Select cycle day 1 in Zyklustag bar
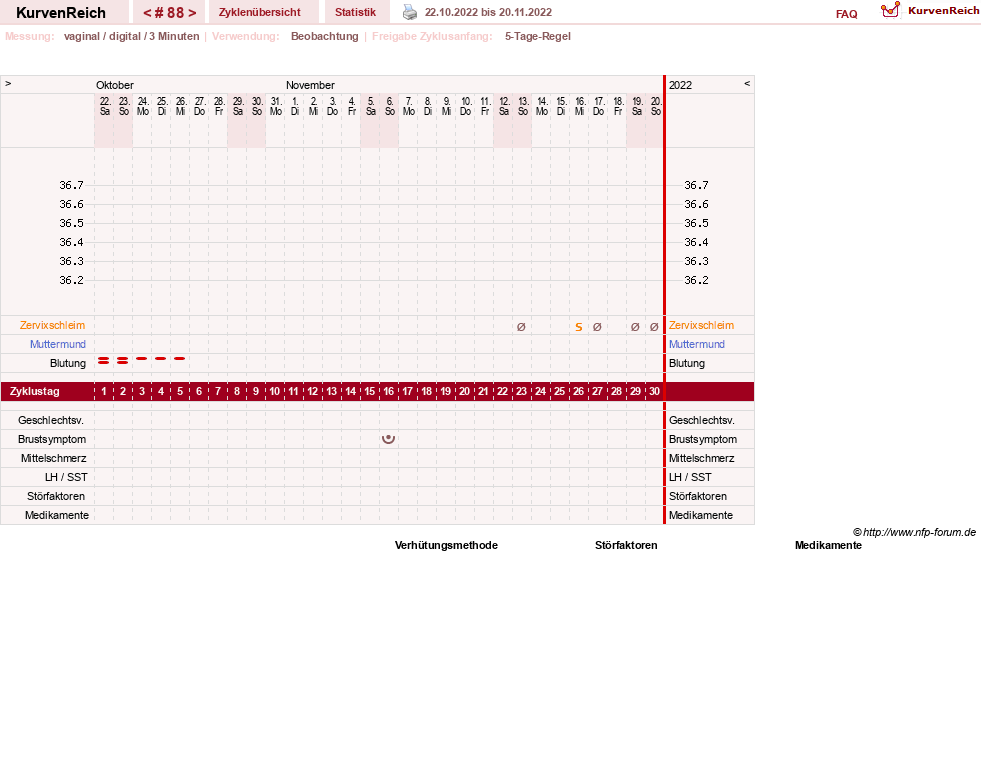 (104, 392)
